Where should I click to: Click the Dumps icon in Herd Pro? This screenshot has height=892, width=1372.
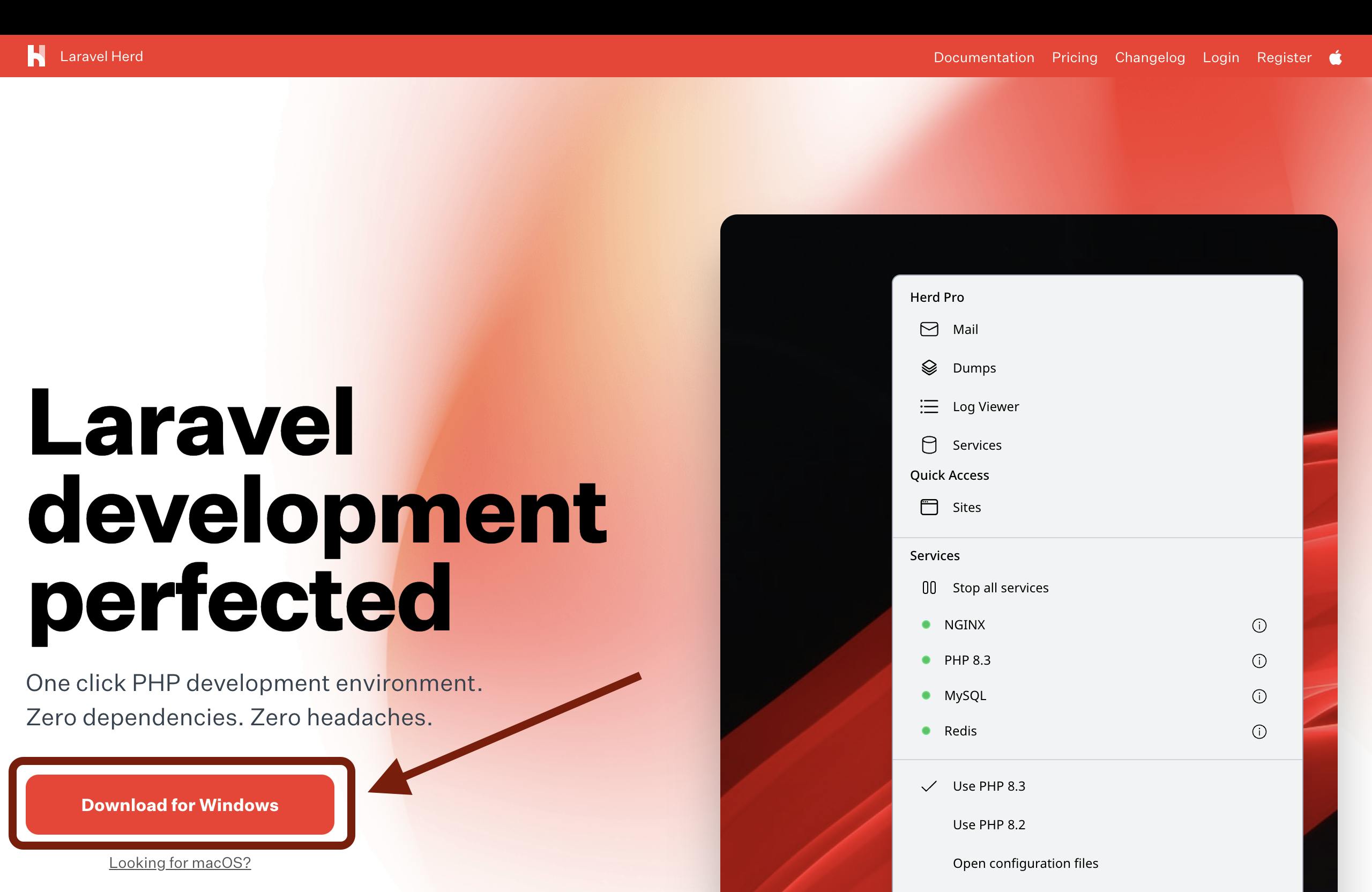[929, 367]
